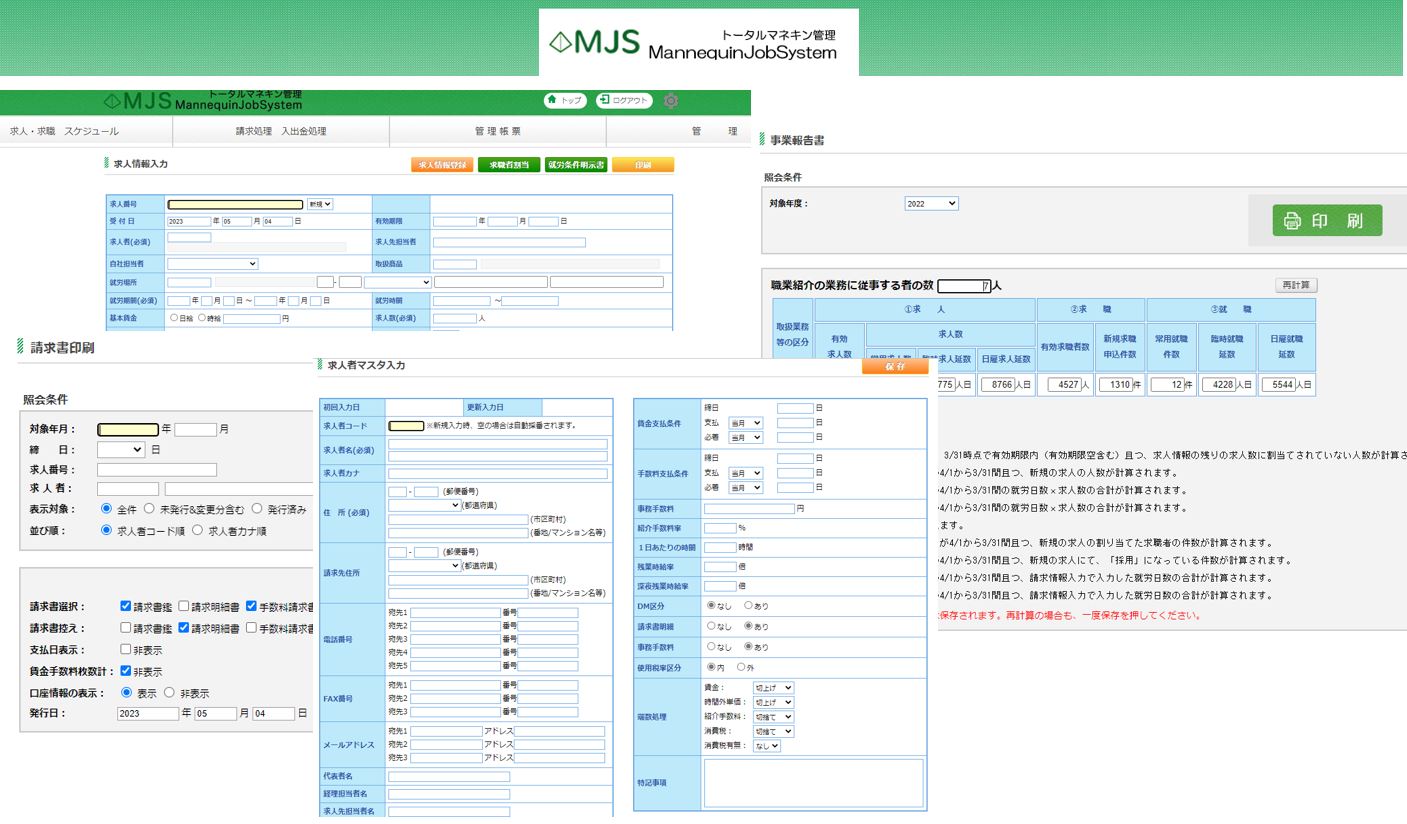This screenshot has width=1407, height=824.
Task: Toggle 請求明細書 checkbox in 請求書選択
Action: (184, 606)
